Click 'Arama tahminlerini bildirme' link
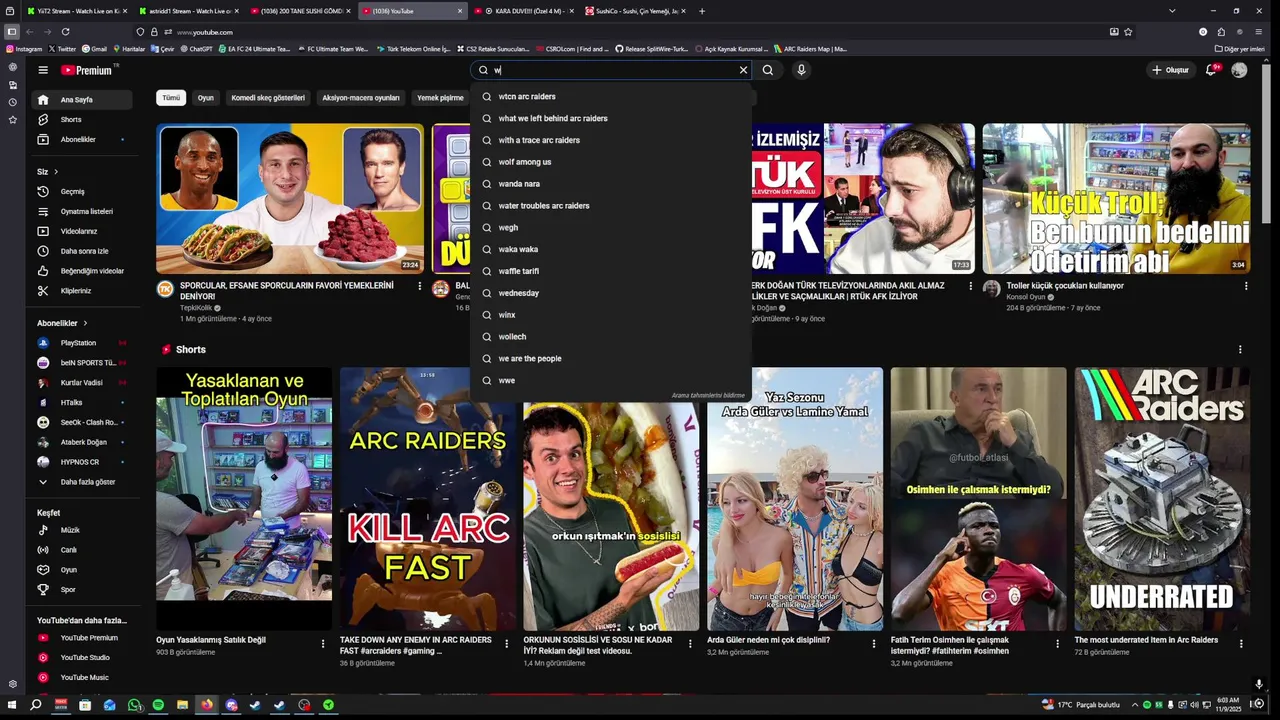The image size is (1280, 720). pyautogui.click(x=708, y=395)
